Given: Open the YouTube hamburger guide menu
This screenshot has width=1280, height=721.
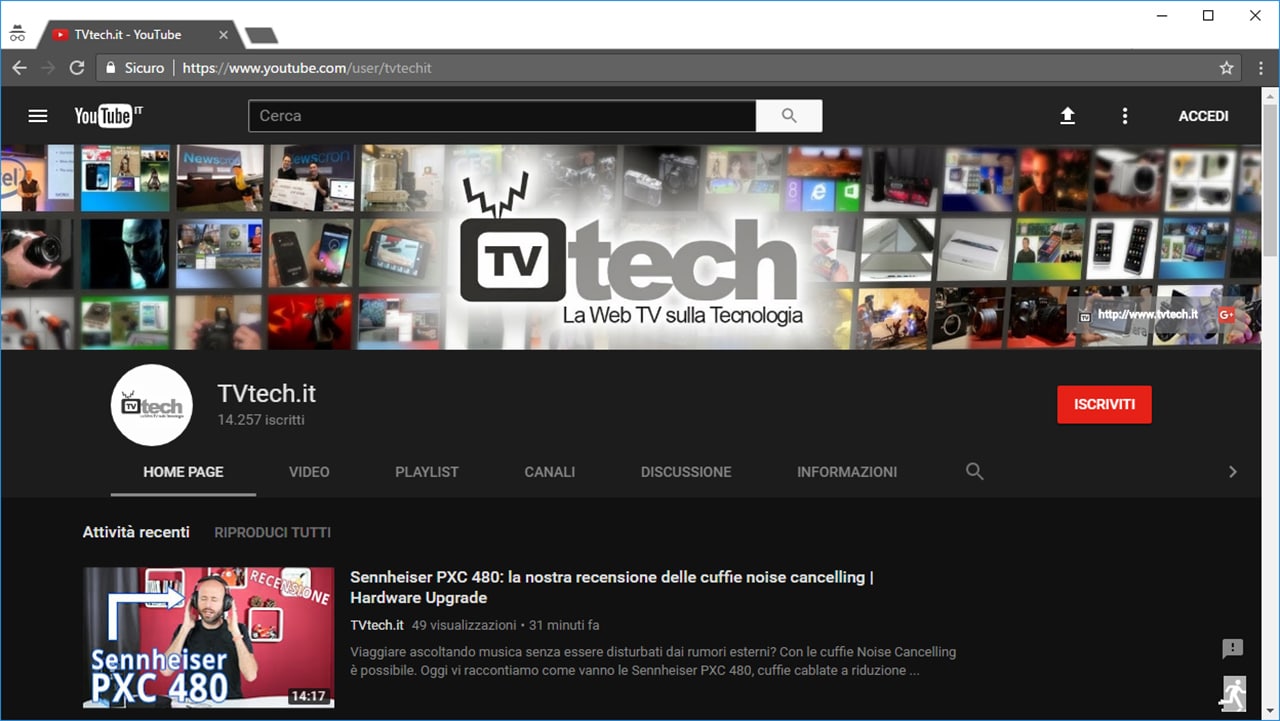Looking at the screenshot, I should click(38, 116).
